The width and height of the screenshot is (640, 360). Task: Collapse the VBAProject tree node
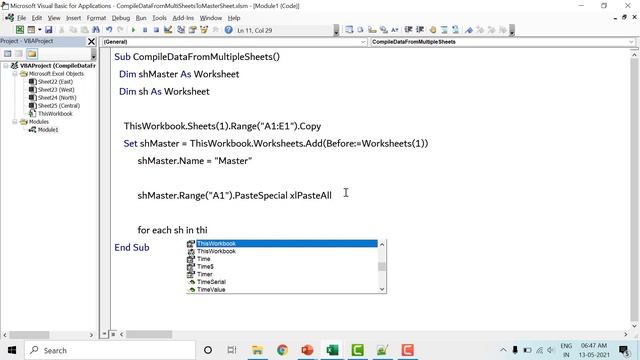pos(6,65)
